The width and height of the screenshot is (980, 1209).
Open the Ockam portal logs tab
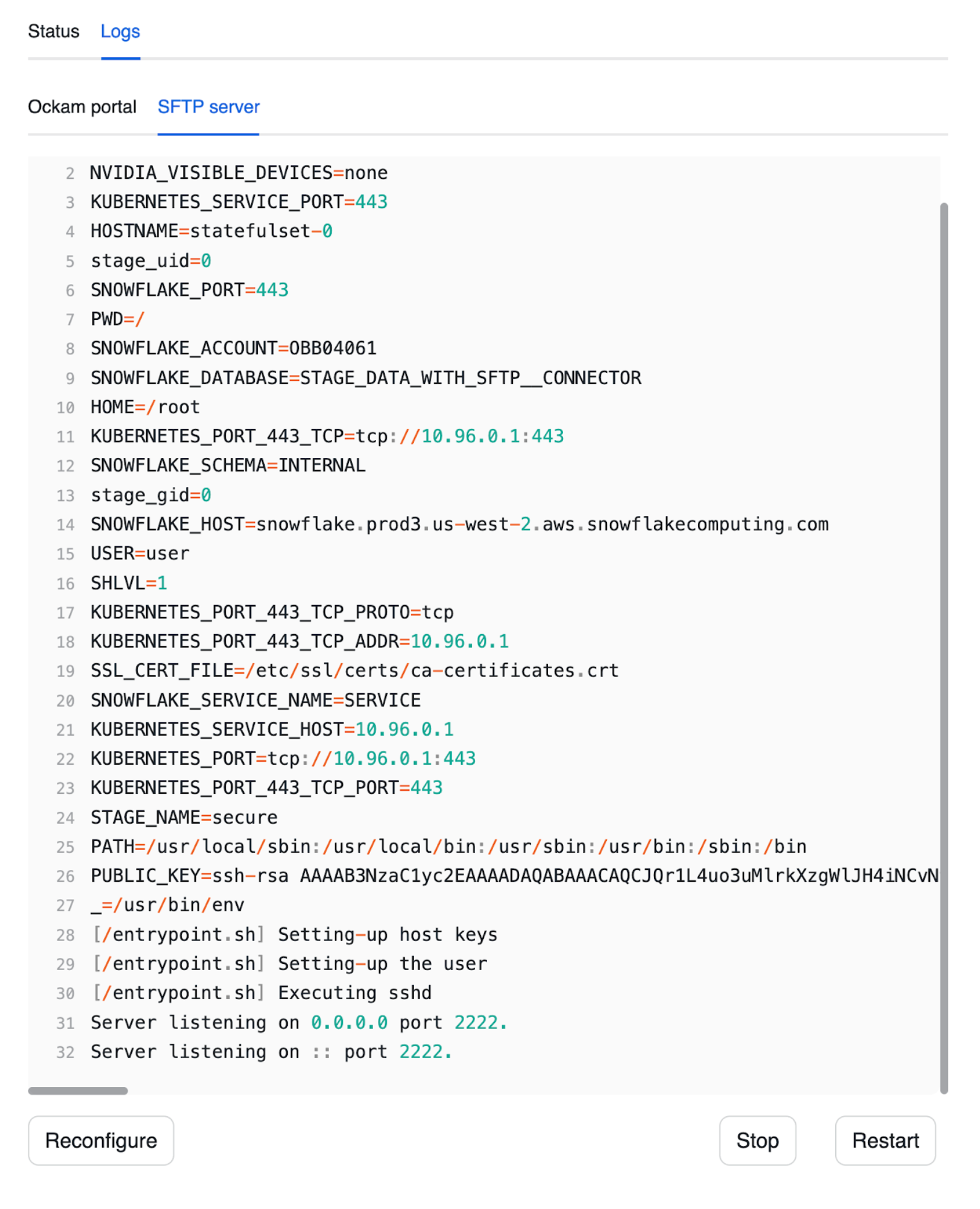pyautogui.click(x=82, y=107)
